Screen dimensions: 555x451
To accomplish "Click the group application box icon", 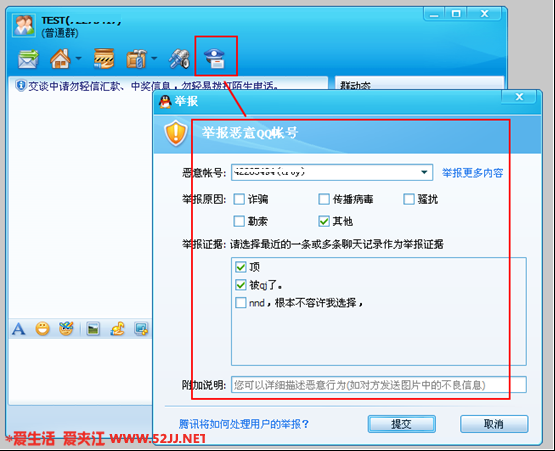I will tap(137, 59).
